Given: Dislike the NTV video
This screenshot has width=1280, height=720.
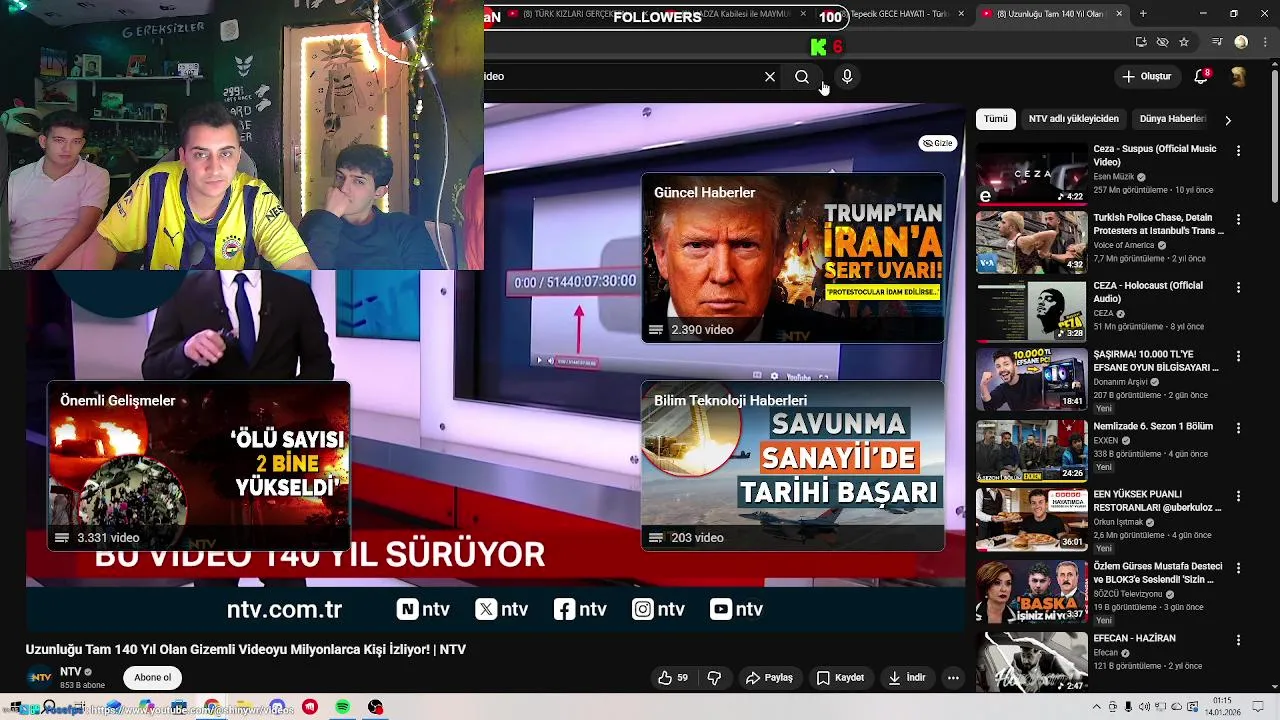Looking at the screenshot, I should coord(715,677).
